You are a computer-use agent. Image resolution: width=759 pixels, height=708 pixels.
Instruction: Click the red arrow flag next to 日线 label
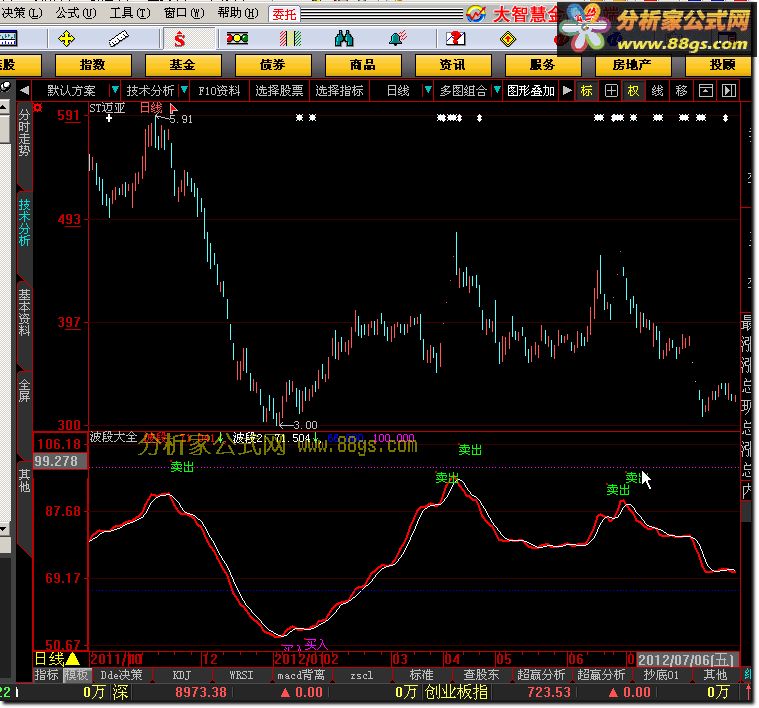(x=173, y=108)
